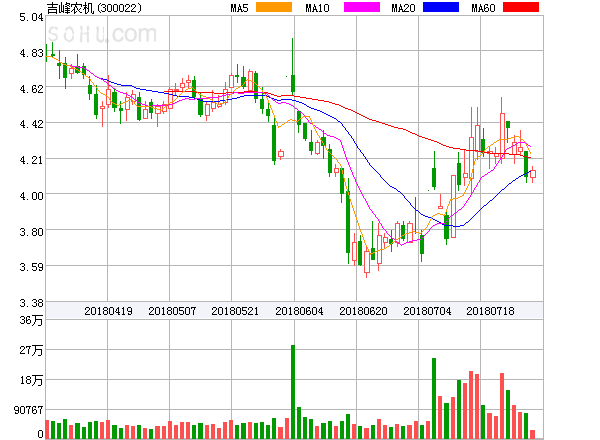The width and height of the screenshot is (600, 440).
Task: Click the 20180704 date label
Action: (x=427, y=311)
